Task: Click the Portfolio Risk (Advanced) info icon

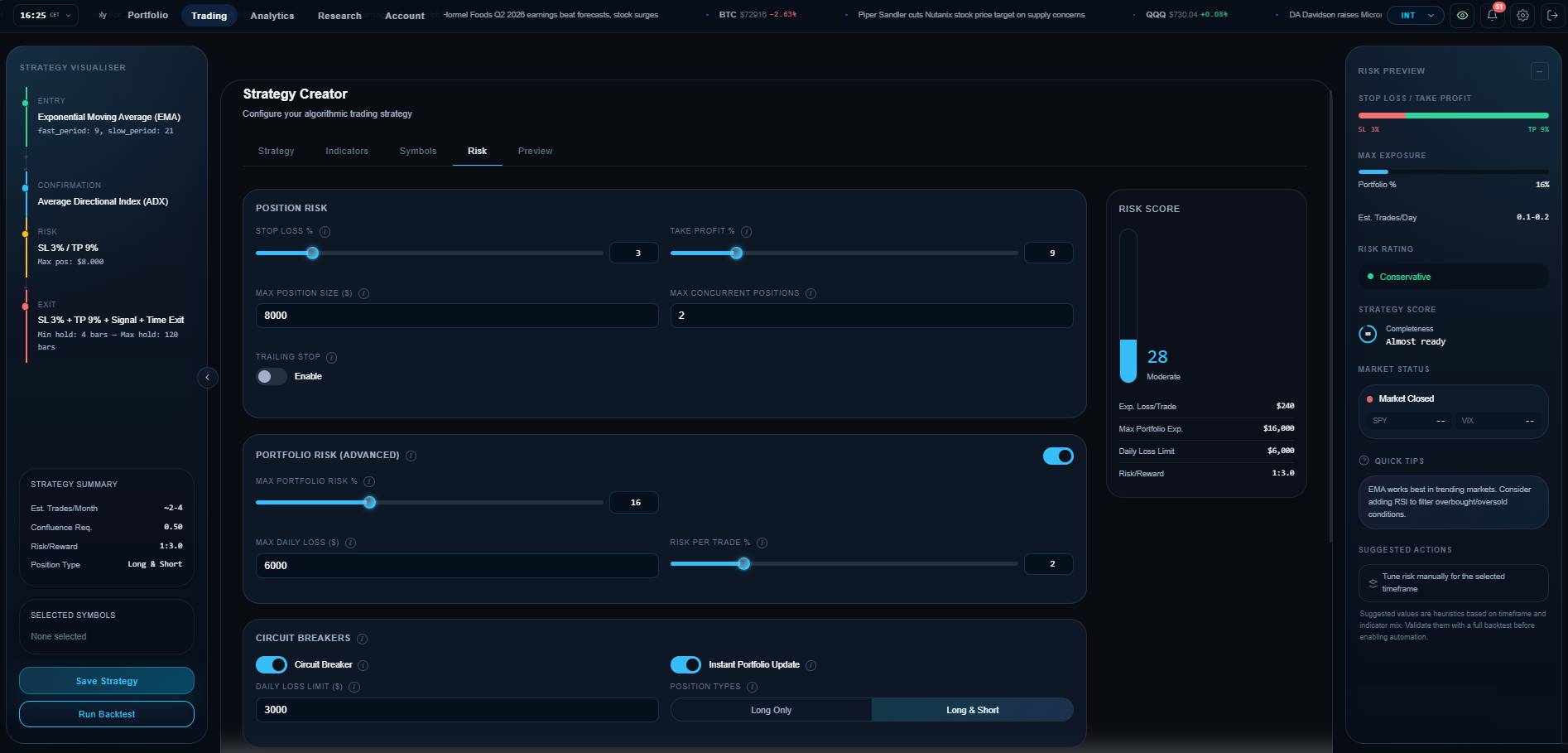Action: (x=411, y=456)
